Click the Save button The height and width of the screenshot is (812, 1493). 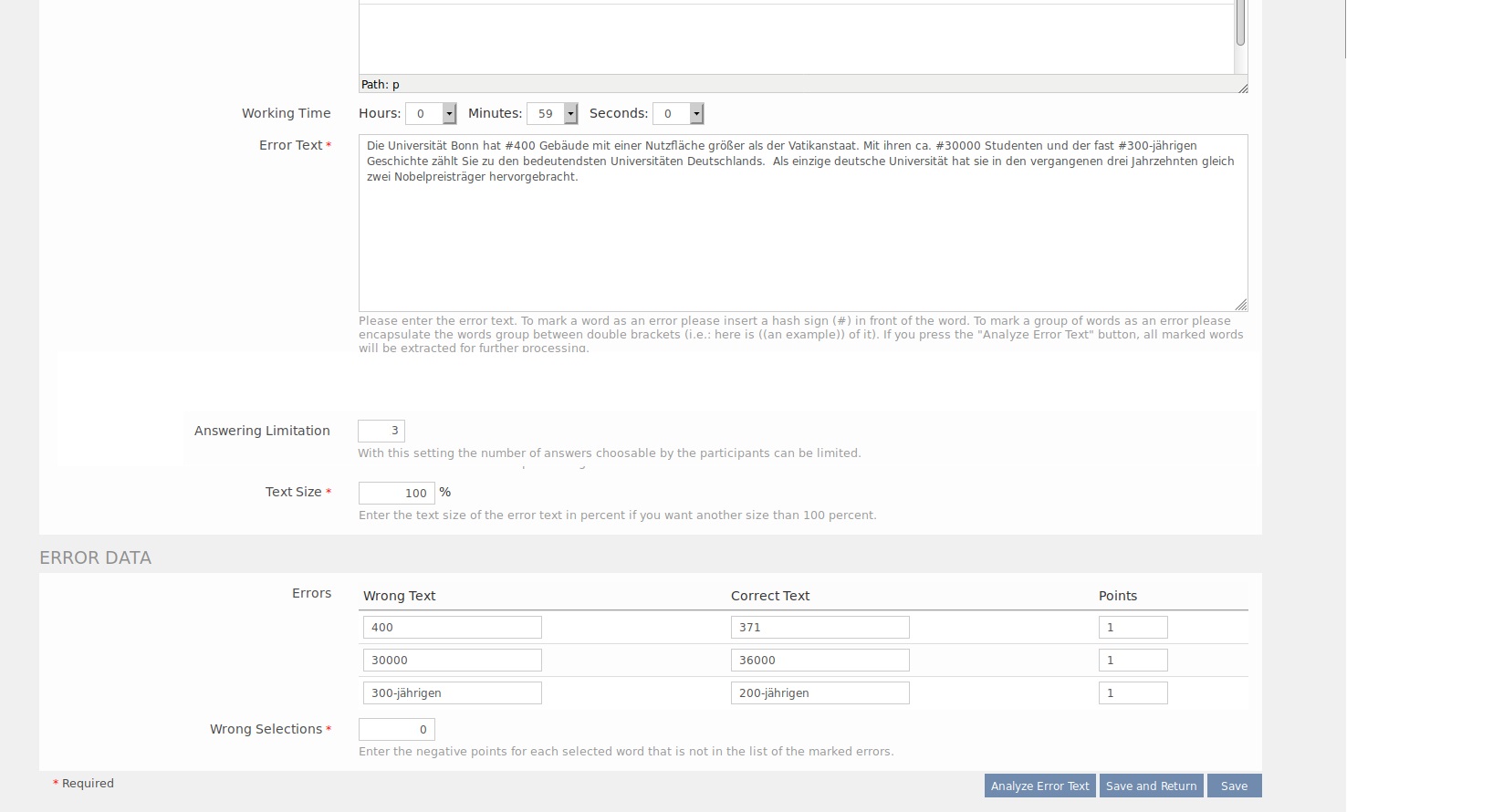pos(1234,786)
